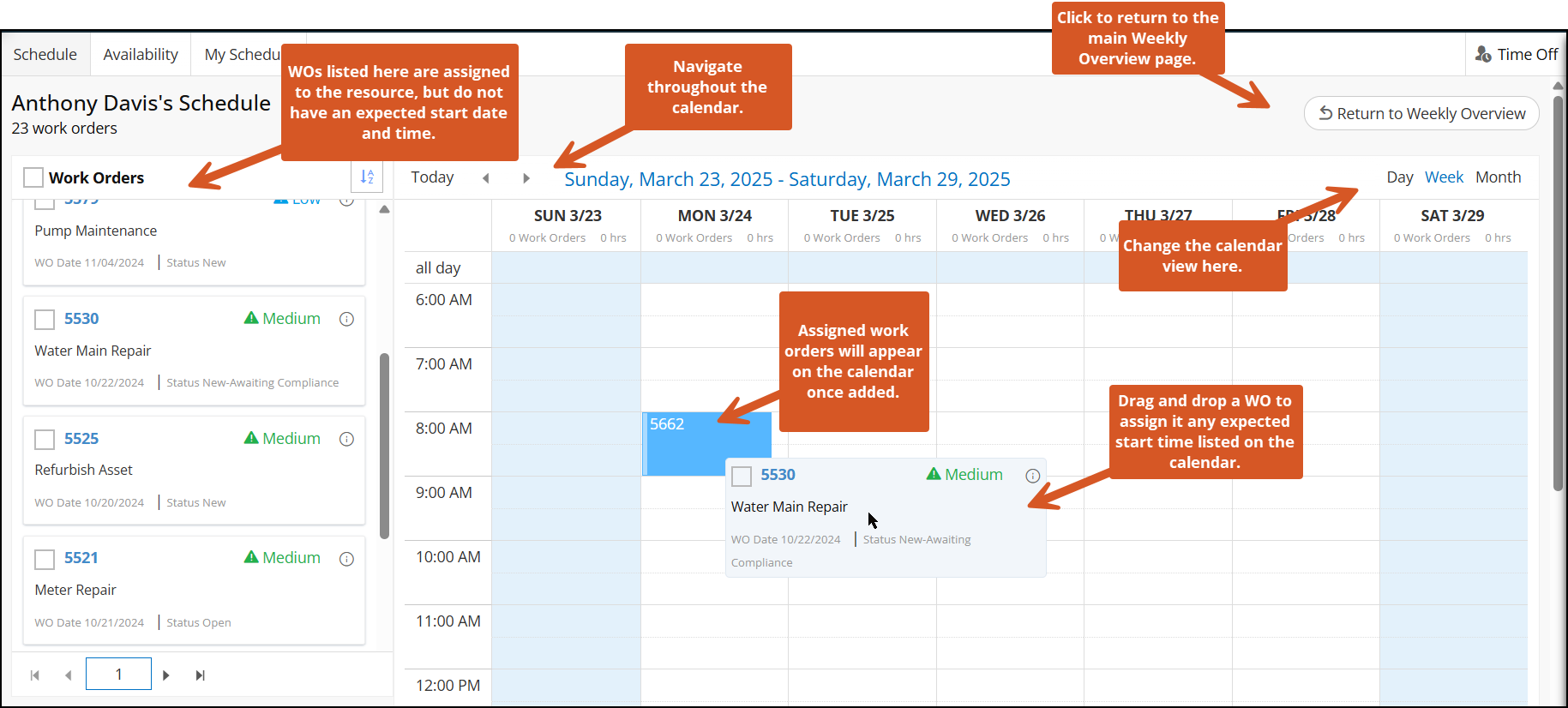Click the sort work orders icon

click(367, 177)
